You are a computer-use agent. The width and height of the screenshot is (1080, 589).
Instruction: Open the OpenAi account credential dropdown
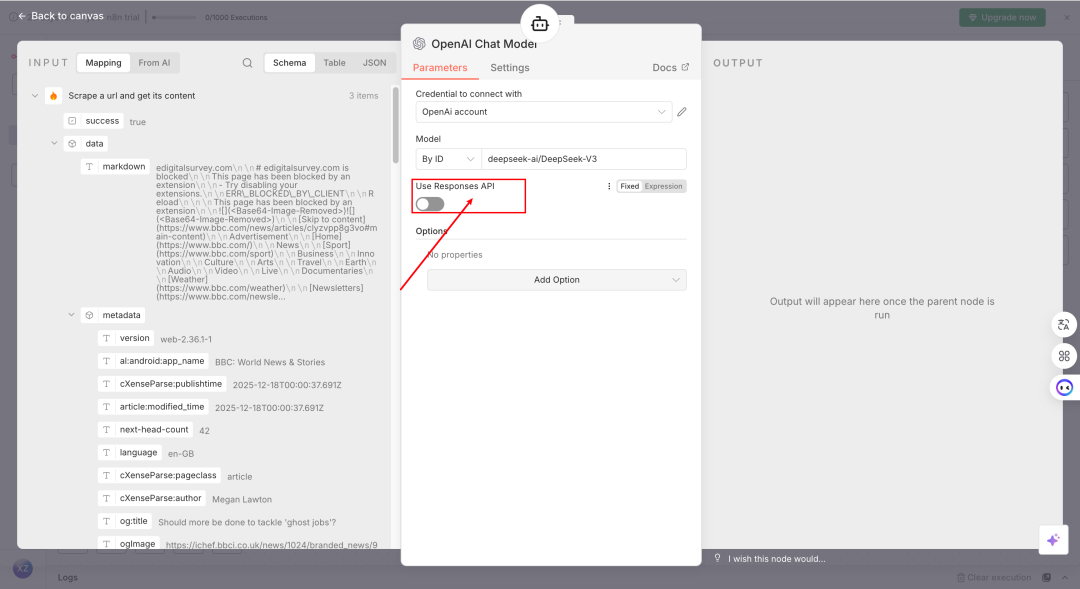(x=544, y=112)
